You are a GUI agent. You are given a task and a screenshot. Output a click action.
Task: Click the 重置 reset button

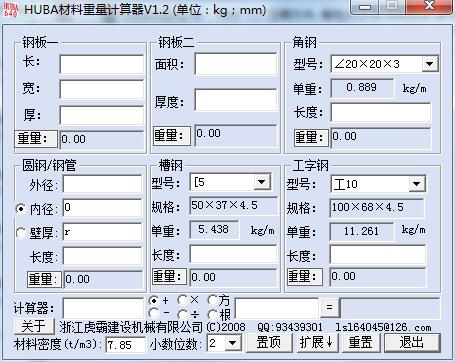click(x=360, y=342)
